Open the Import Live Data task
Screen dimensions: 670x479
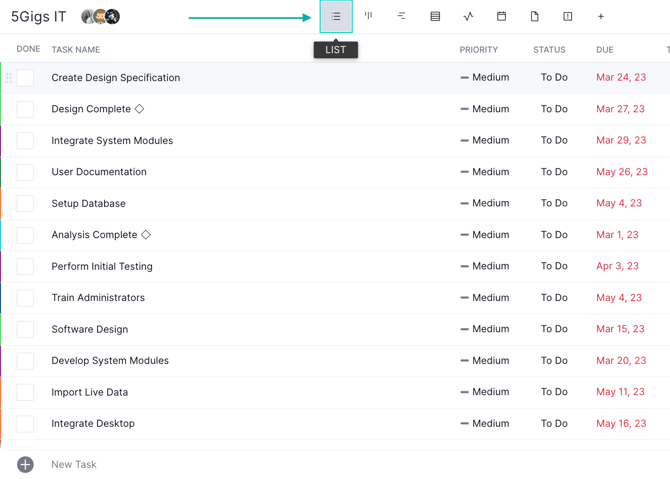click(90, 392)
